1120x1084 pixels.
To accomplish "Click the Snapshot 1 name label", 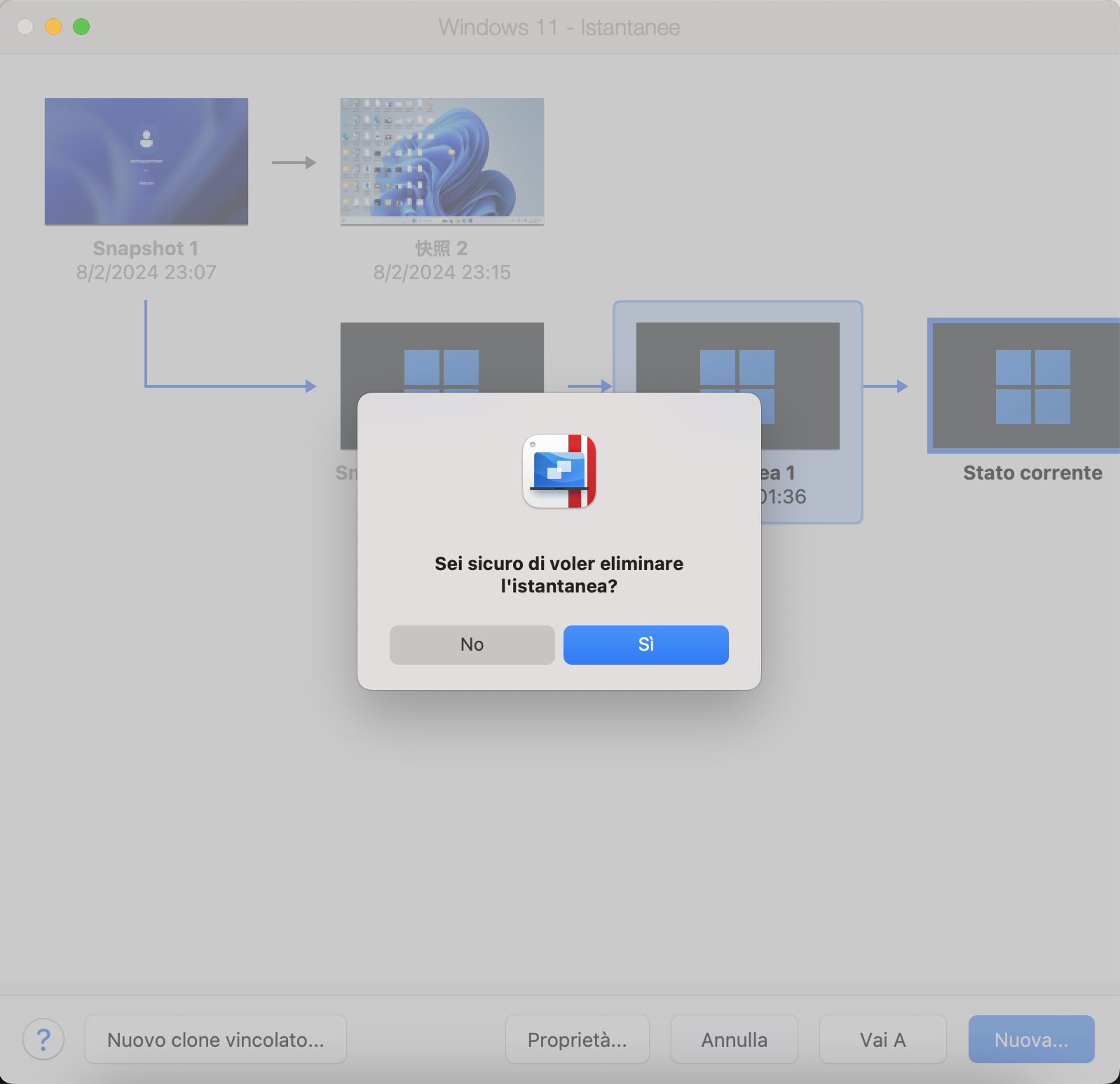I will (x=146, y=248).
